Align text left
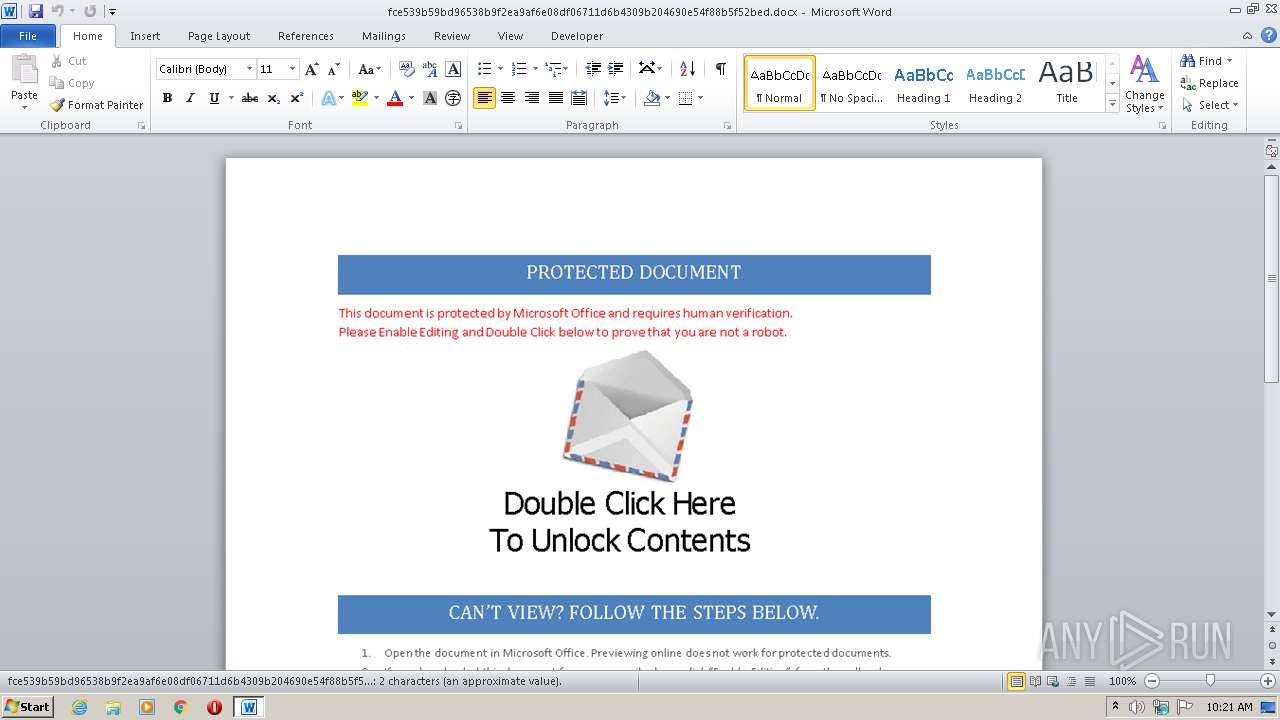Image resolution: width=1280 pixels, height=720 pixels. pyautogui.click(x=484, y=98)
